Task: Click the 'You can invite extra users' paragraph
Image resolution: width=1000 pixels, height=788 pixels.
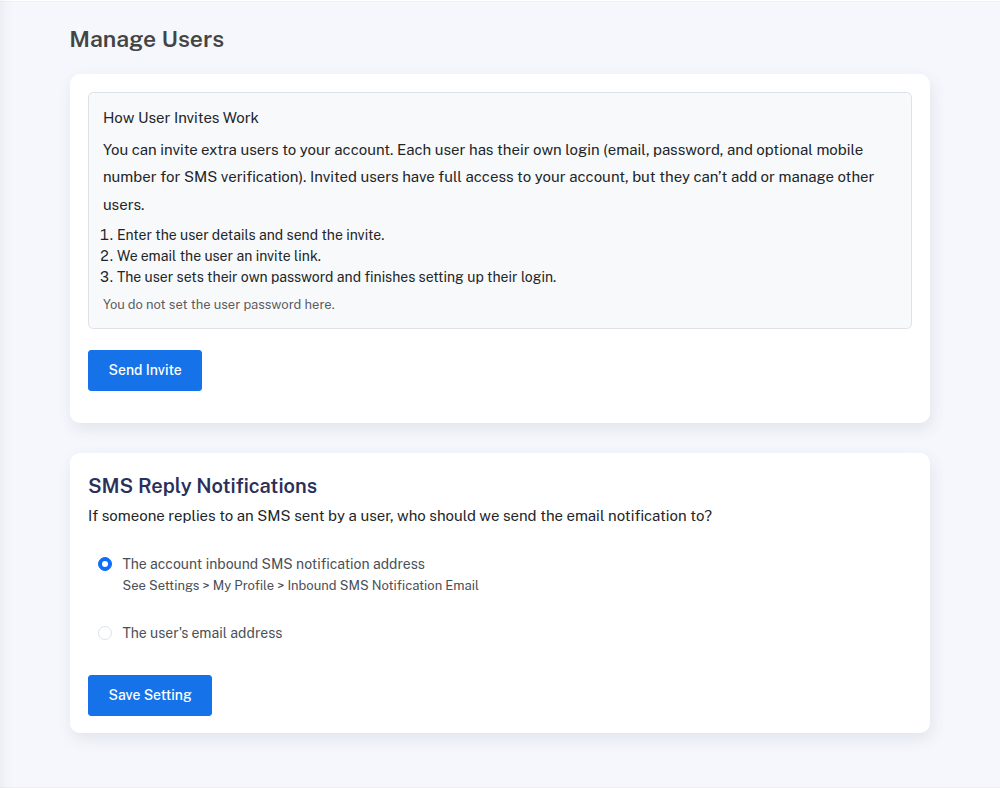Action: pos(248,150)
